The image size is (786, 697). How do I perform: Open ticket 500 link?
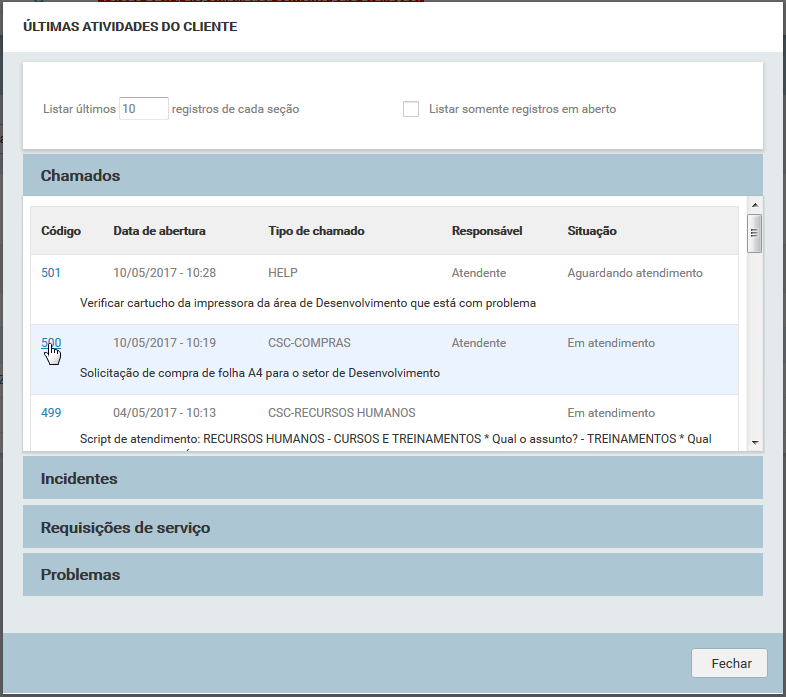[x=51, y=343]
